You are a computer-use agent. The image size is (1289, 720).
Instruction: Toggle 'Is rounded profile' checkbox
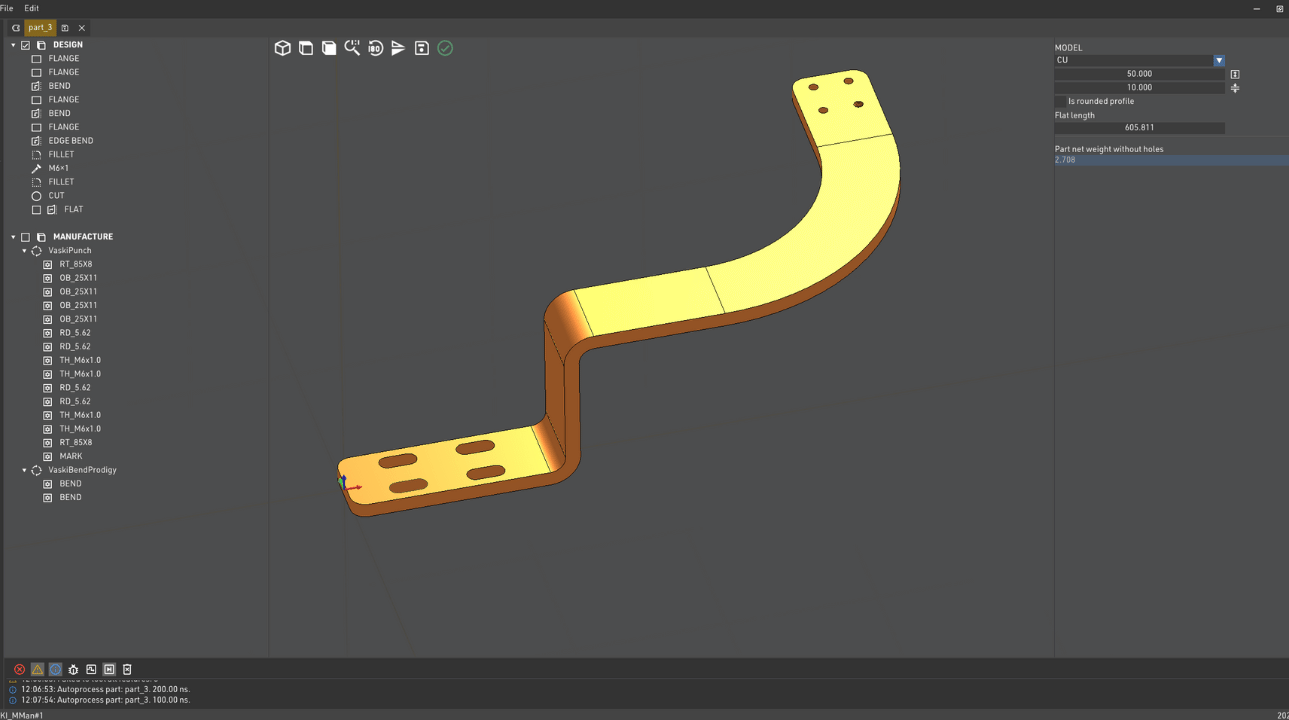pyautogui.click(x=1060, y=101)
